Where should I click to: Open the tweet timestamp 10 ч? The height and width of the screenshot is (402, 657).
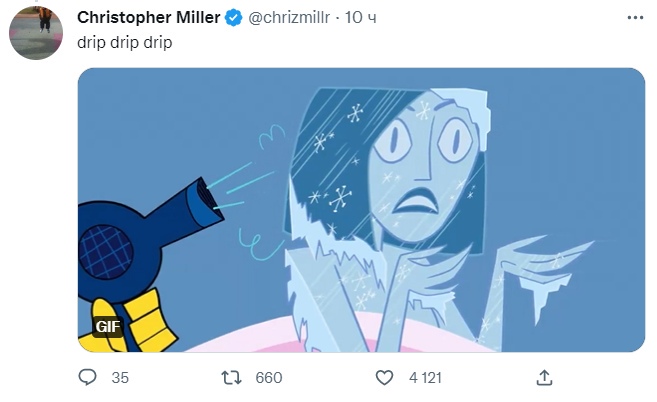point(360,18)
